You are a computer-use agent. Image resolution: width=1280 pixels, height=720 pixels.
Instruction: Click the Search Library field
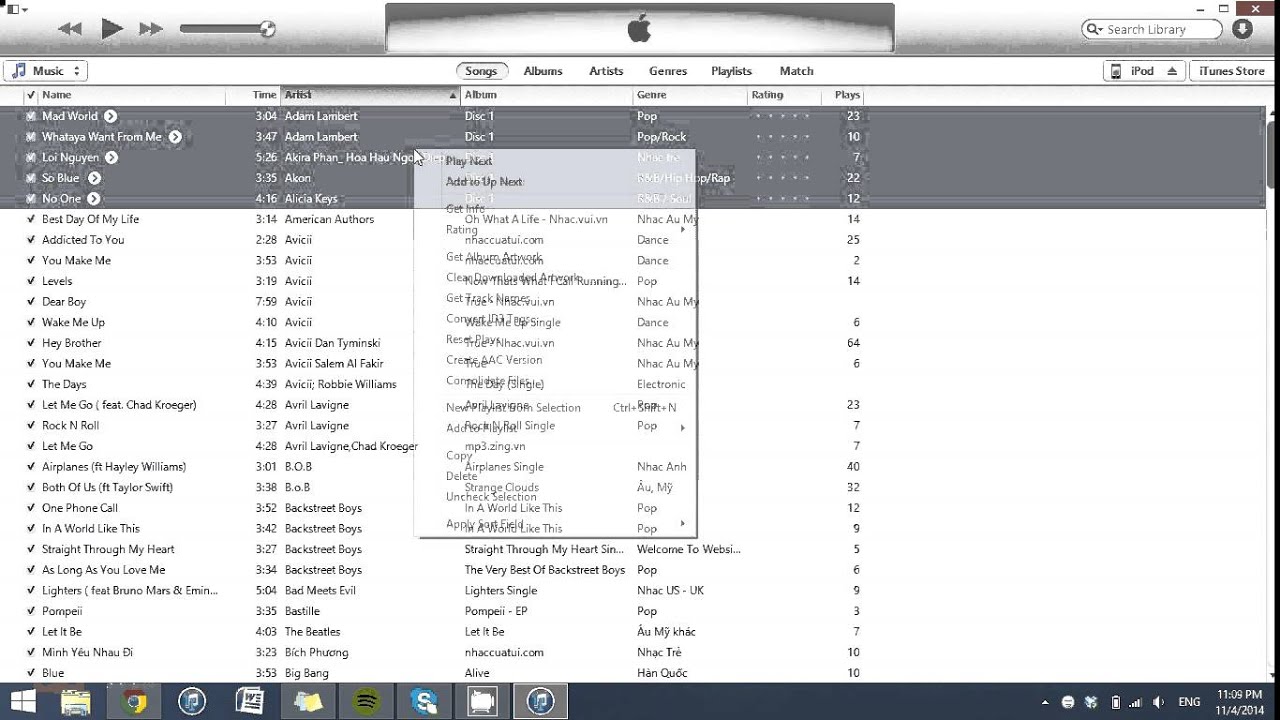pyautogui.click(x=1152, y=30)
